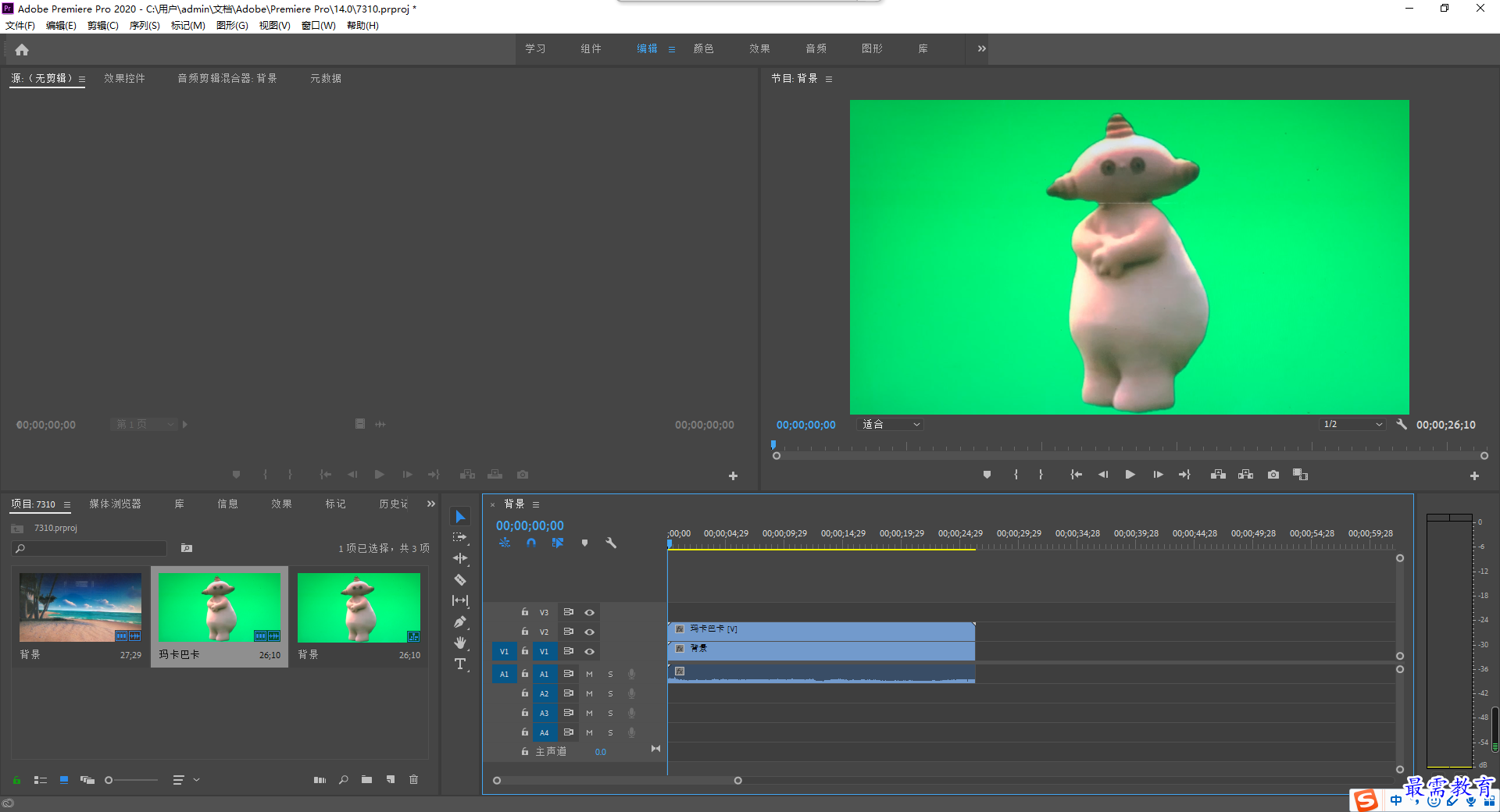Go to the Home screen icon

click(22, 50)
